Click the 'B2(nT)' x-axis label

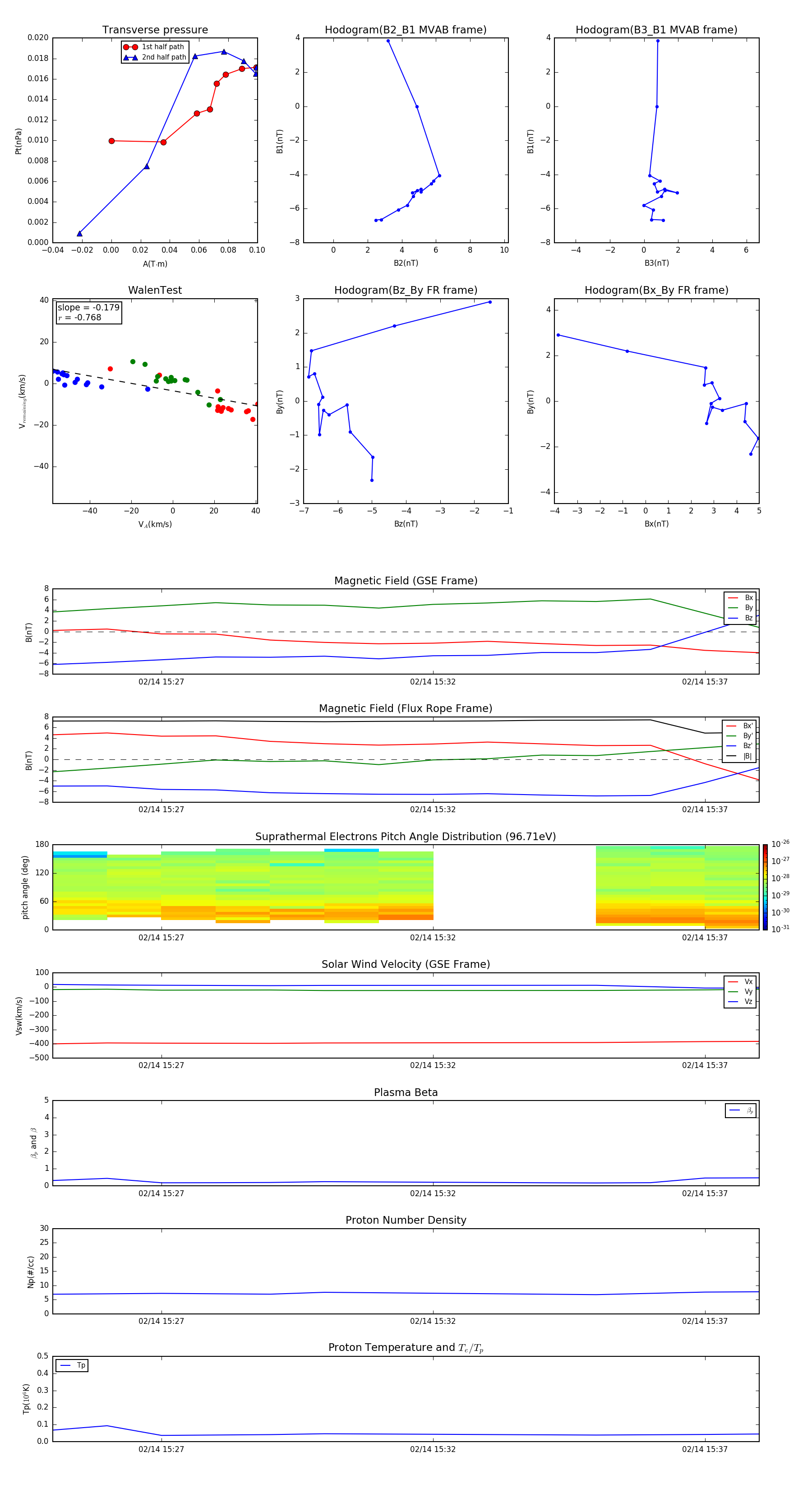406,263
